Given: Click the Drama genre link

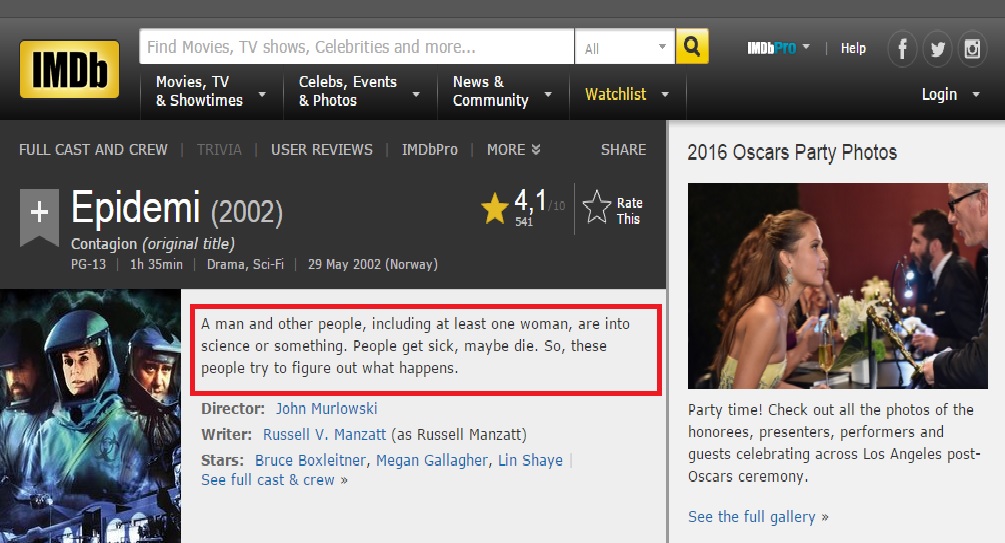Looking at the screenshot, I should tap(226, 265).
